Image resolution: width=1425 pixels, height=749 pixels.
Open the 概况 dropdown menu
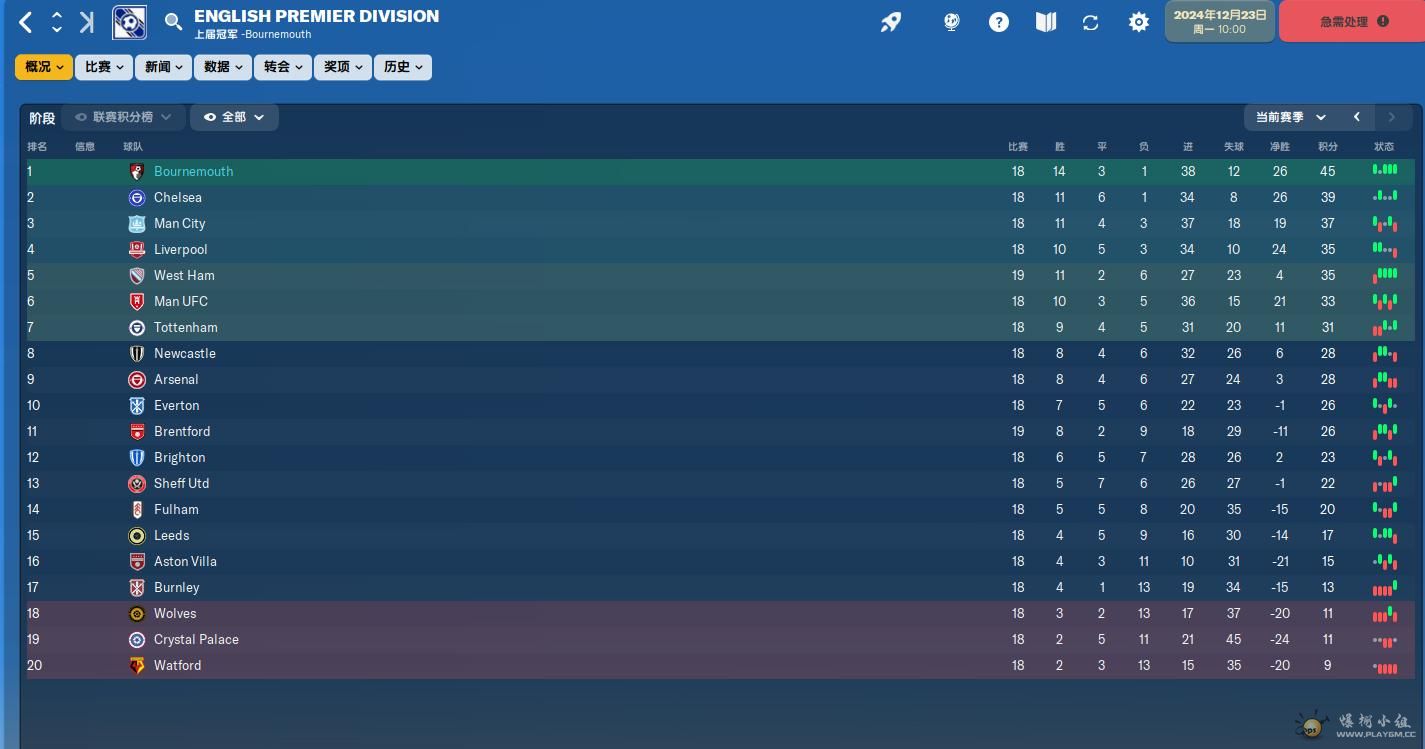44,67
